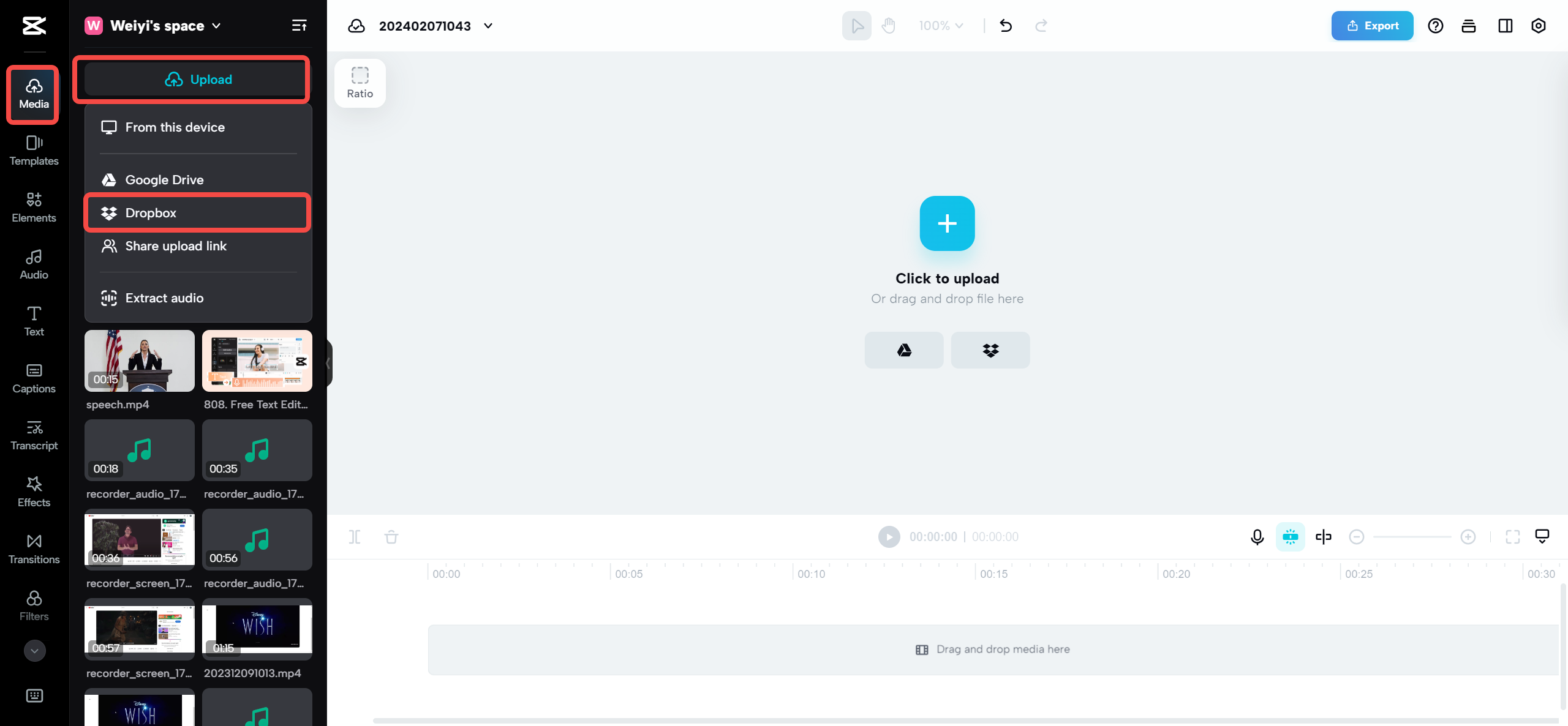Select Google Drive from upload menu
Viewport: 1568px width, 726px height.
tap(164, 180)
